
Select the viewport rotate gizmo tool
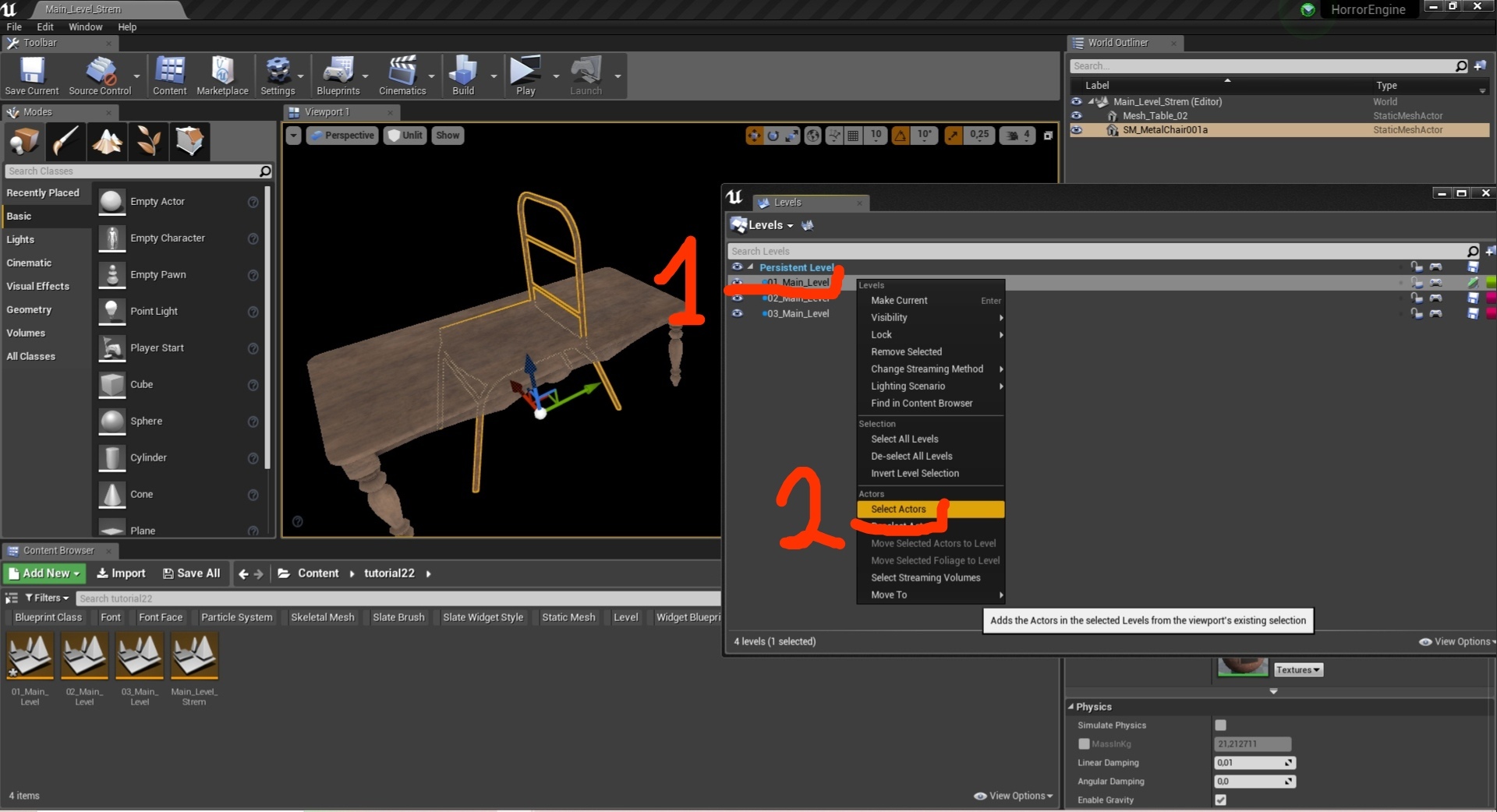(773, 136)
